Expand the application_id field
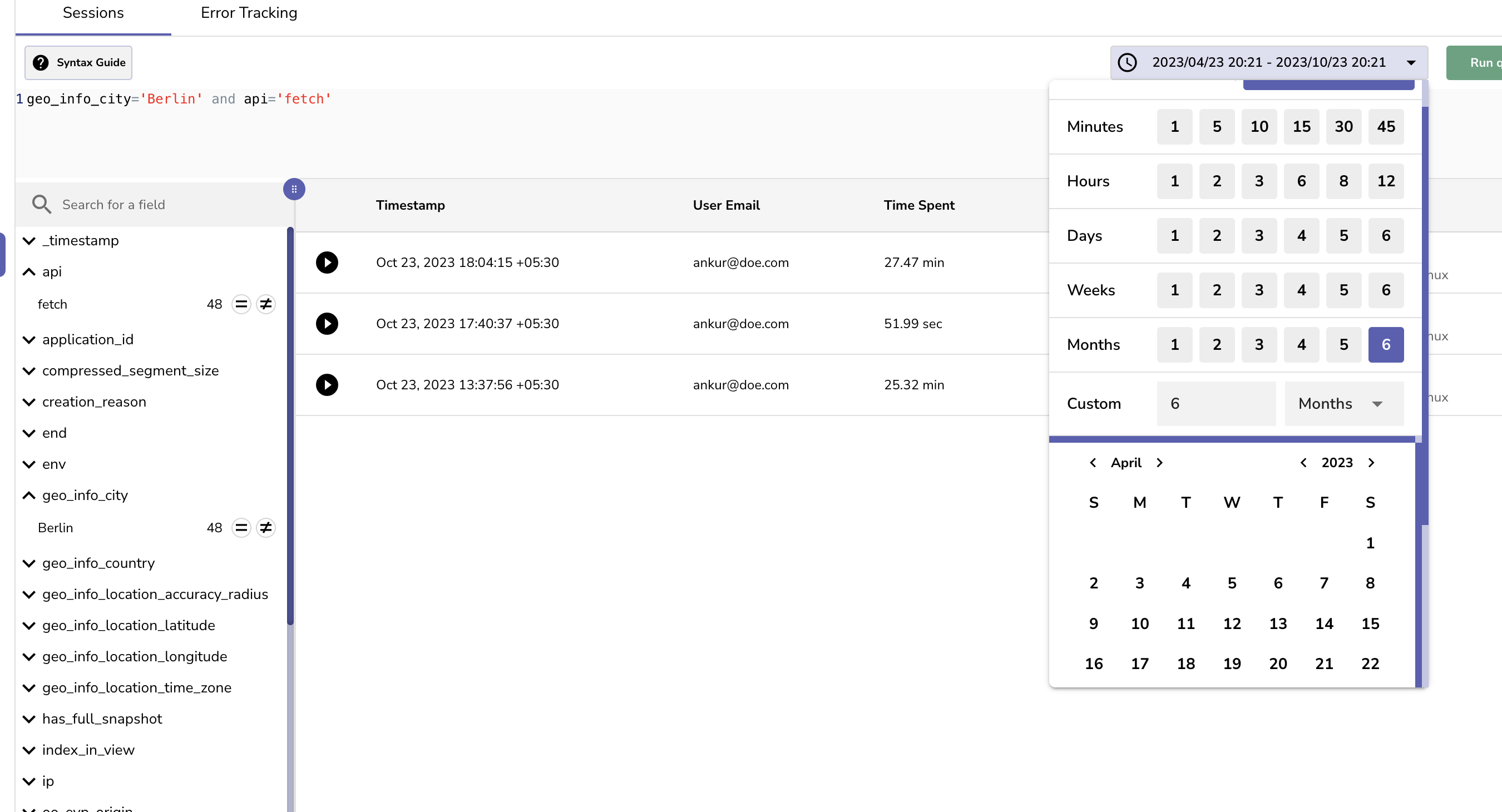1502x812 pixels. (x=29, y=339)
